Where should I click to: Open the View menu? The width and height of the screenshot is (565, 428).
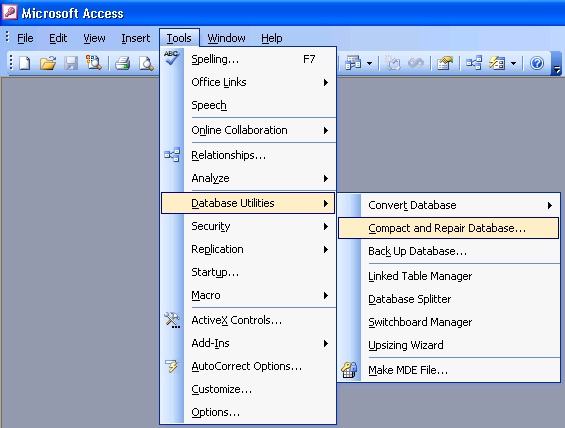[94, 38]
